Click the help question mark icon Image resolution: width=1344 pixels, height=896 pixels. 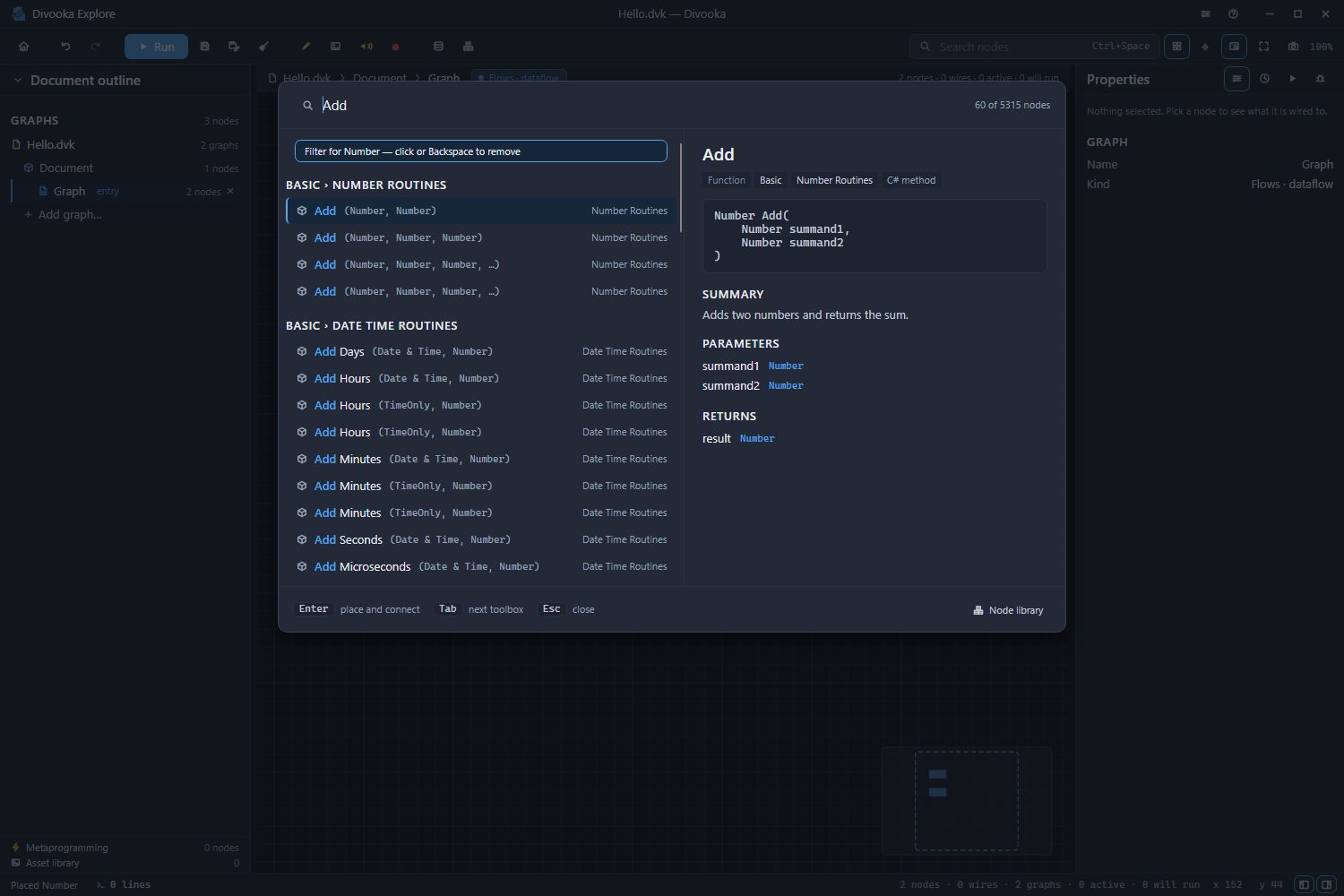click(x=1234, y=14)
